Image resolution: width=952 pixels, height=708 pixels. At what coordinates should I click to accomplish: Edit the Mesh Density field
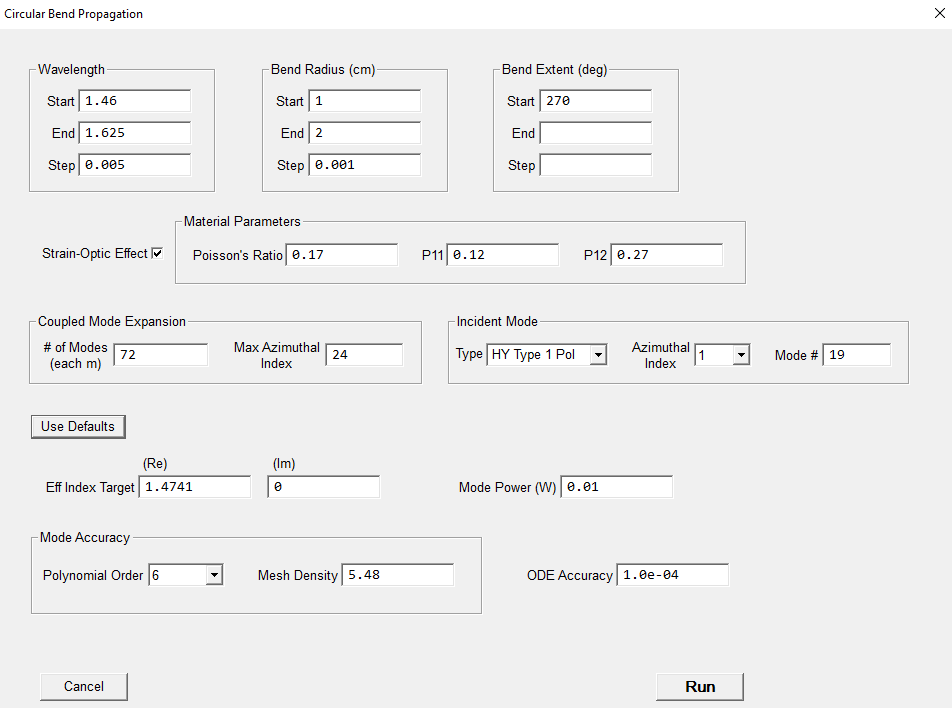[x=398, y=575]
